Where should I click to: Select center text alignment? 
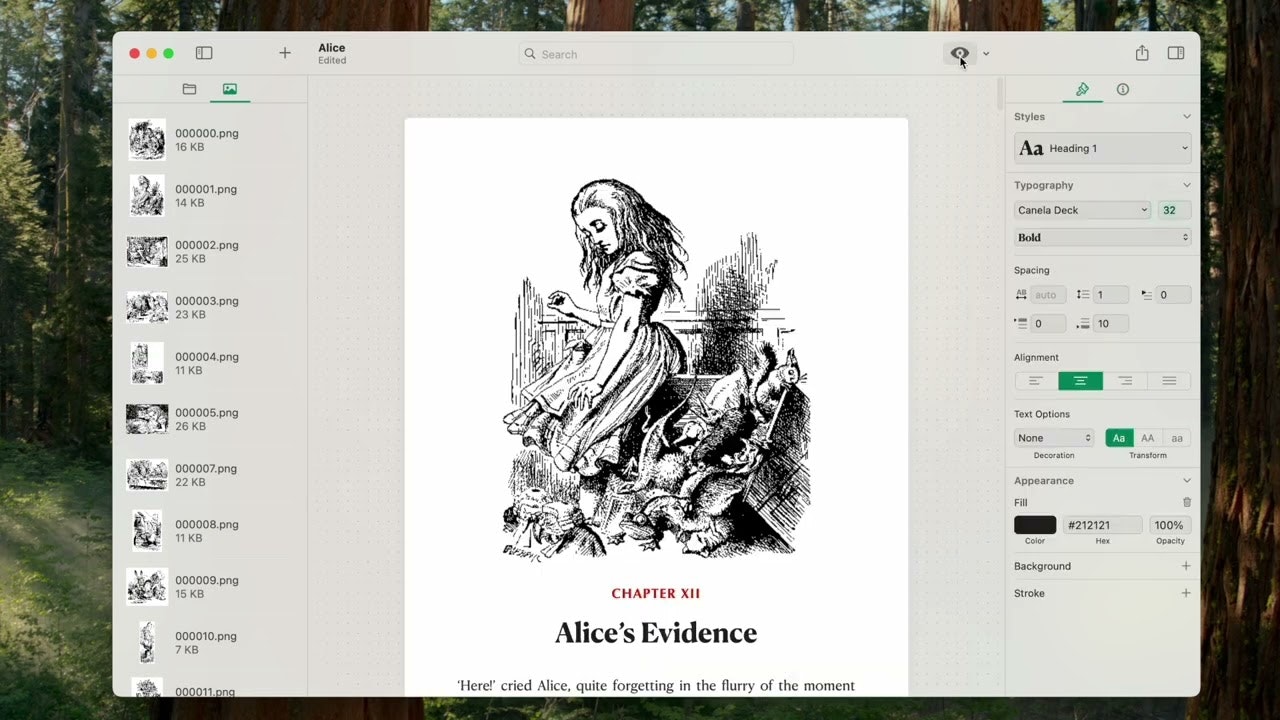click(1080, 381)
